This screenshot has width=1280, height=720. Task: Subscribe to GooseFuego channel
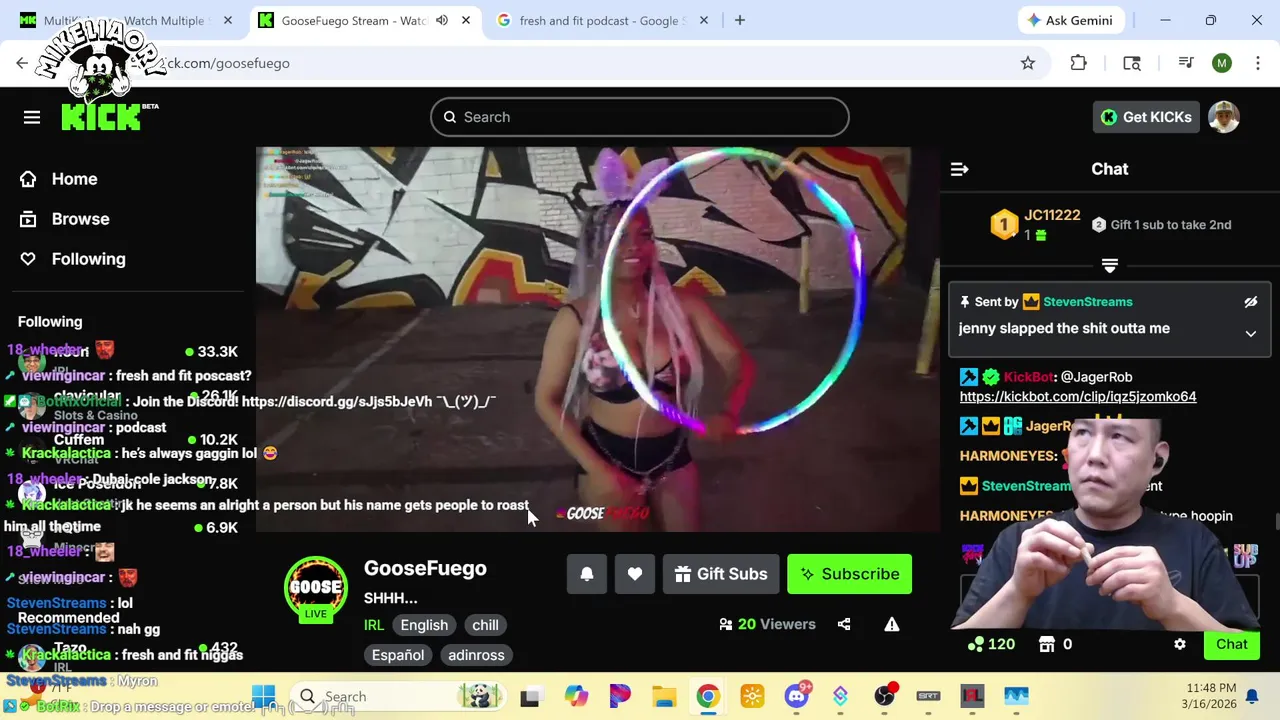click(849, 574)
